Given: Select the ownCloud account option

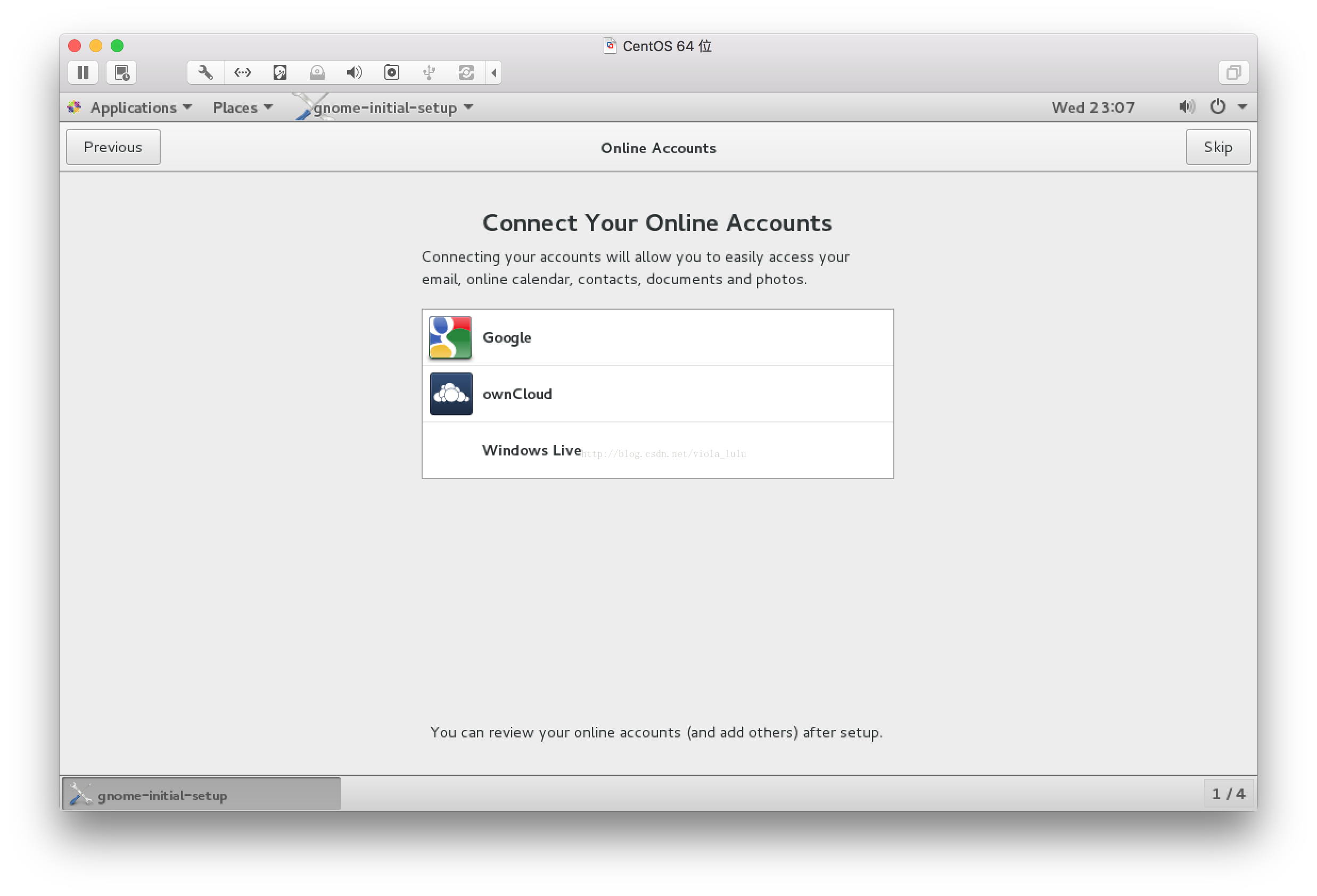Looking at the screenshot, I should 657,394.
